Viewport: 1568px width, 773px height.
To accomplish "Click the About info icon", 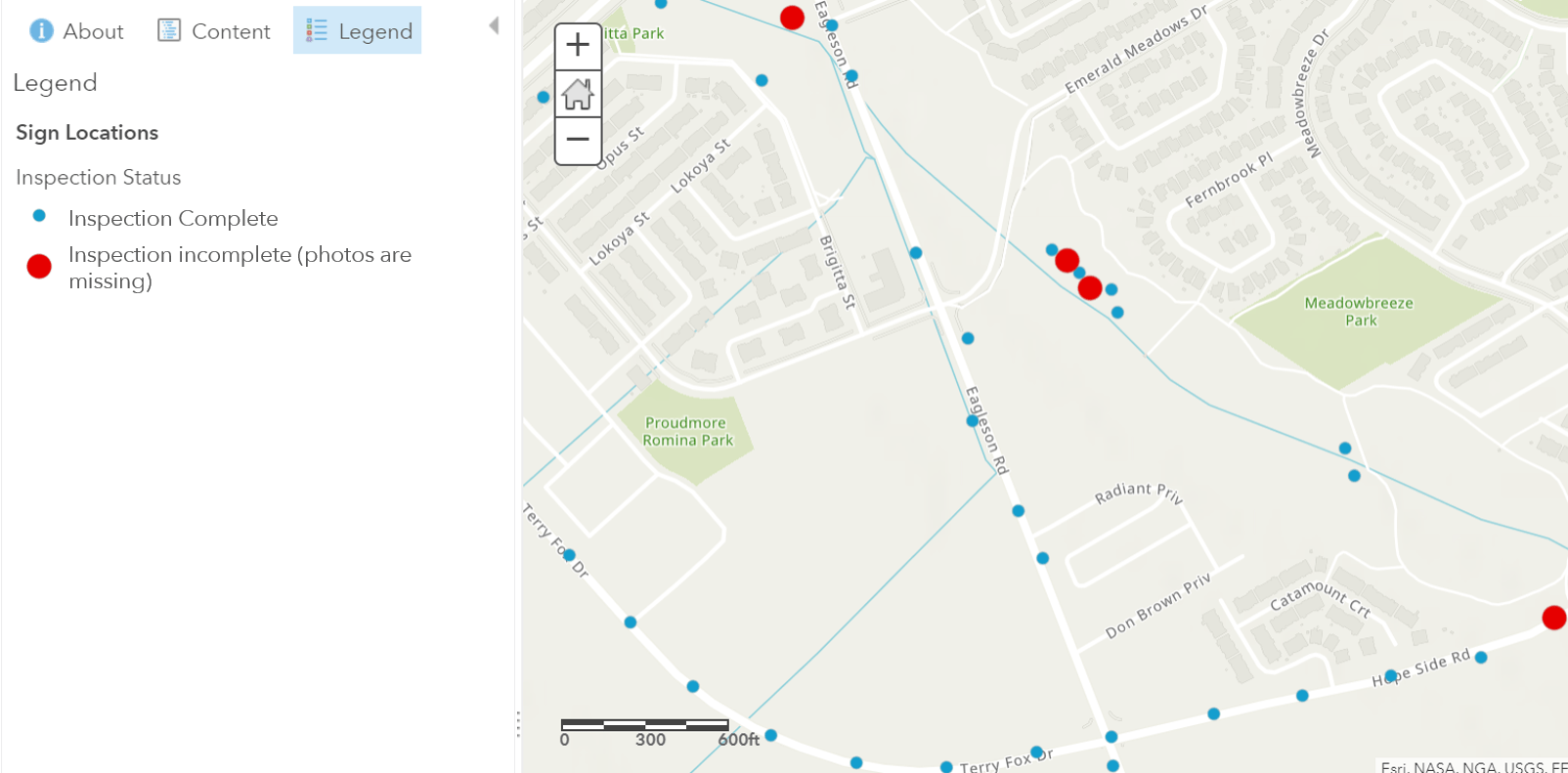I will pyautogui.click(x=41, y=31).
